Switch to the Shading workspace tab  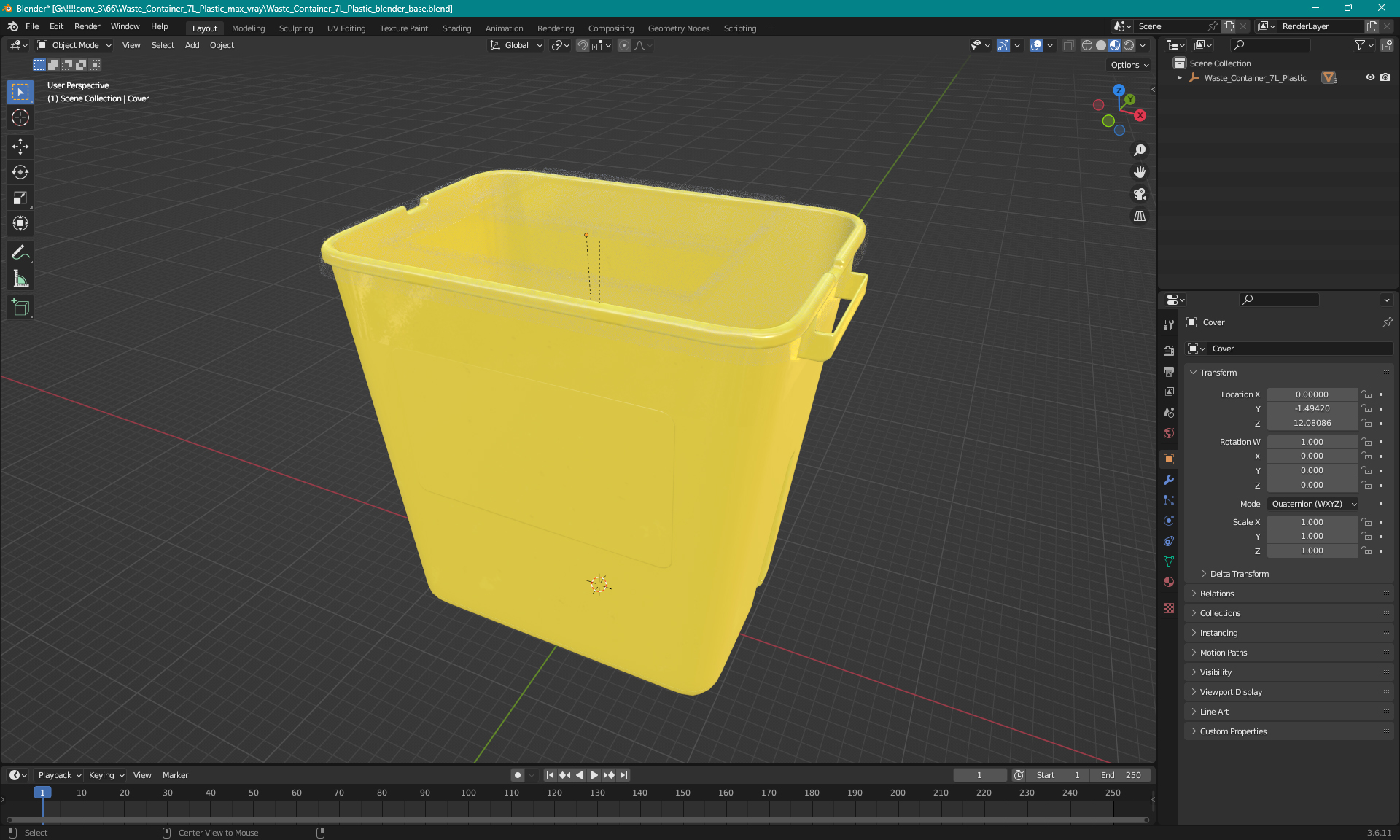[x=456, y=28]
